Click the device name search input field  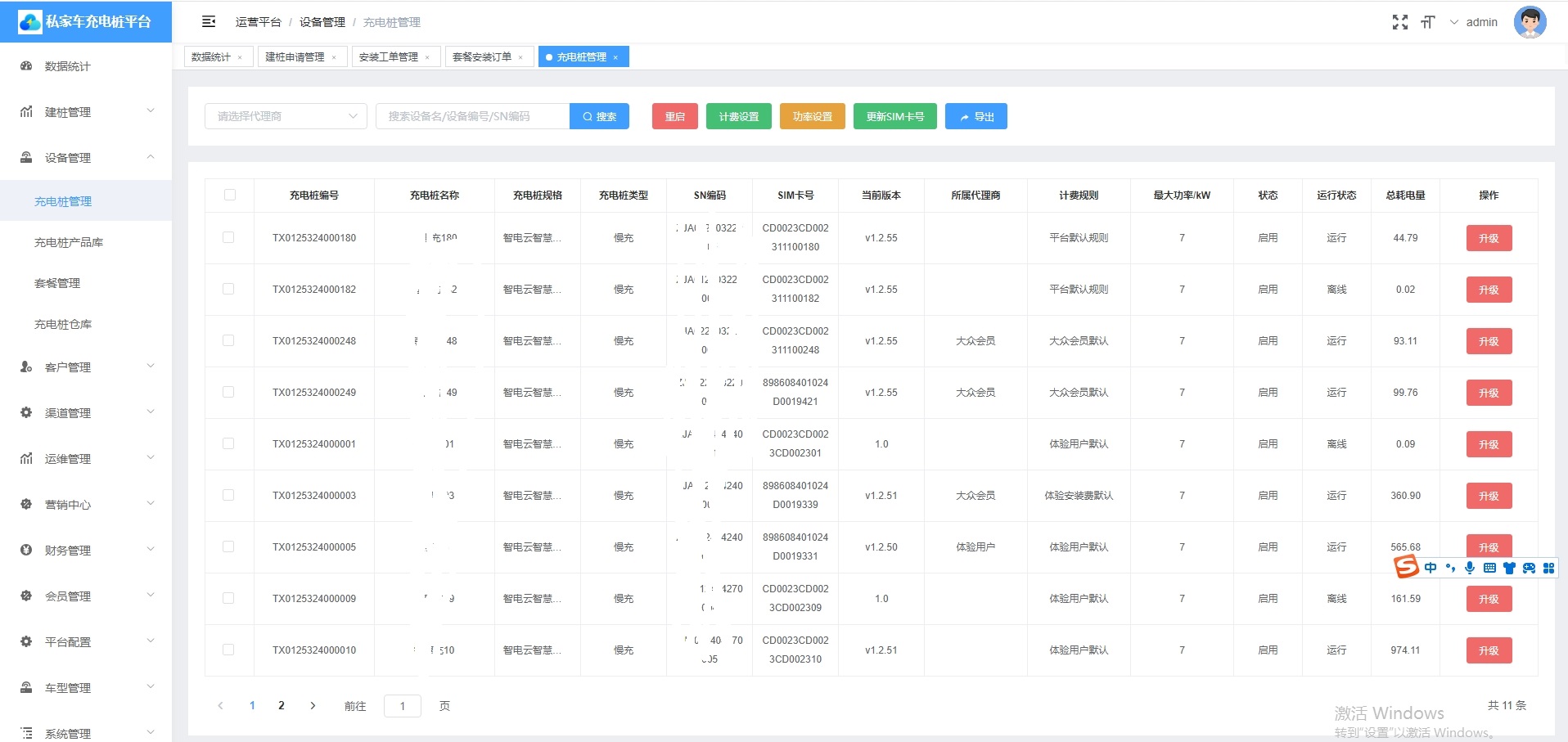[472, 116]
